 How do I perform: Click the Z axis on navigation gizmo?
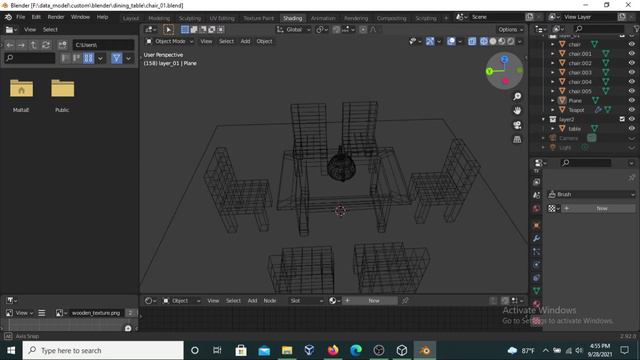click(504, 60)
